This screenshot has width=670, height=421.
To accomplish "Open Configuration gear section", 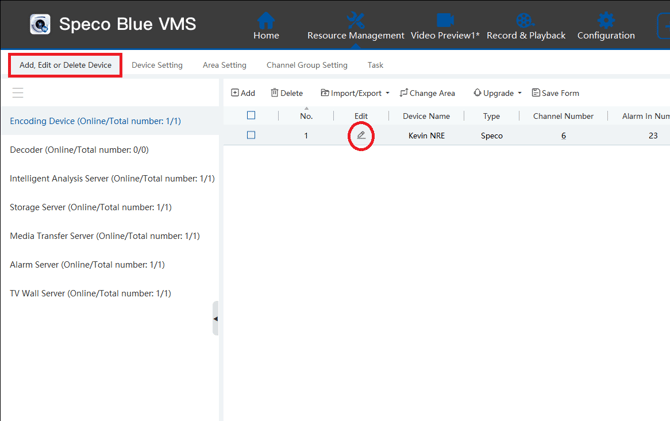I will click(605, 26).
